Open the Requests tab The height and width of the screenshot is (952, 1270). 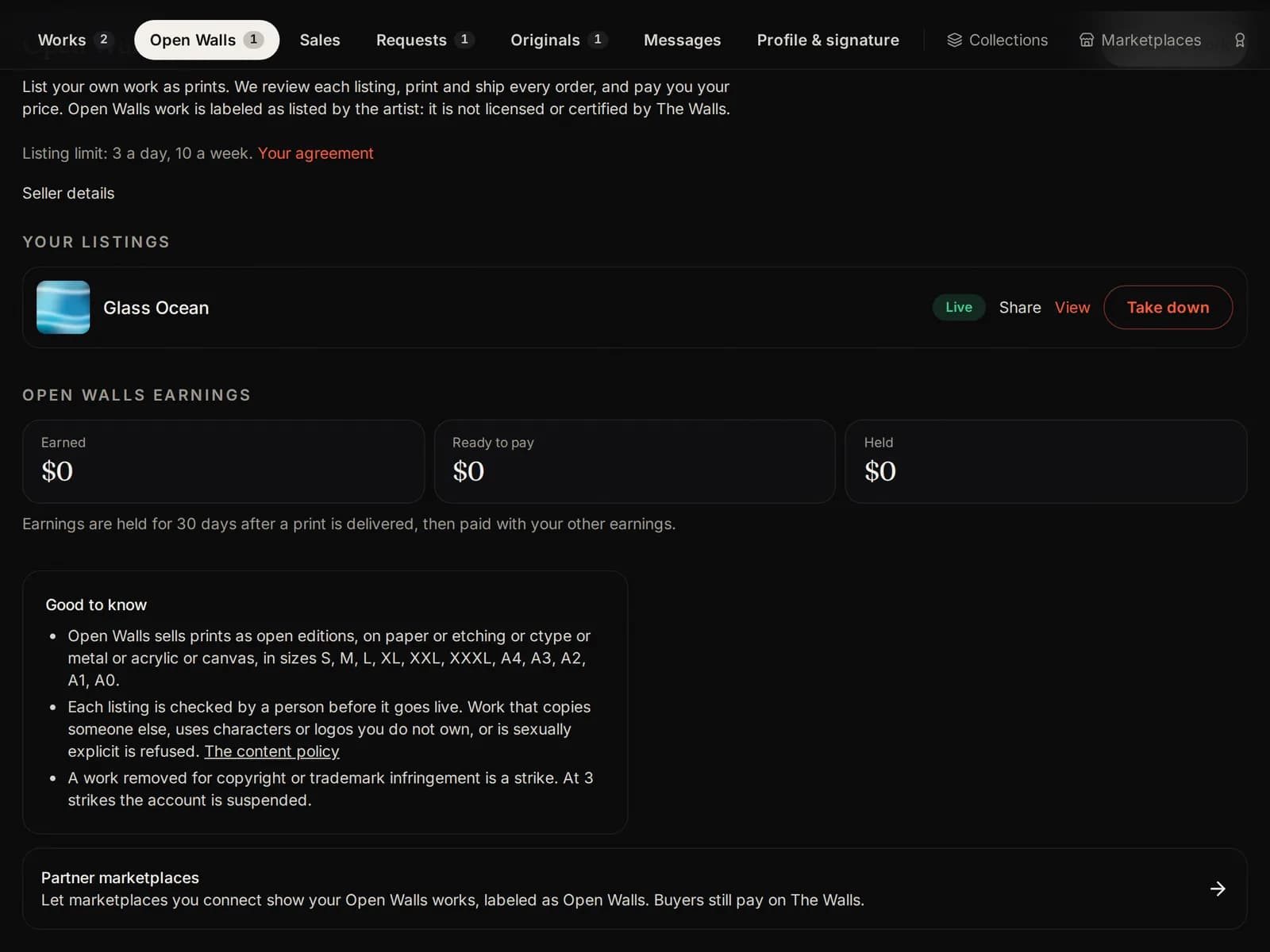(x=425, y=40)
